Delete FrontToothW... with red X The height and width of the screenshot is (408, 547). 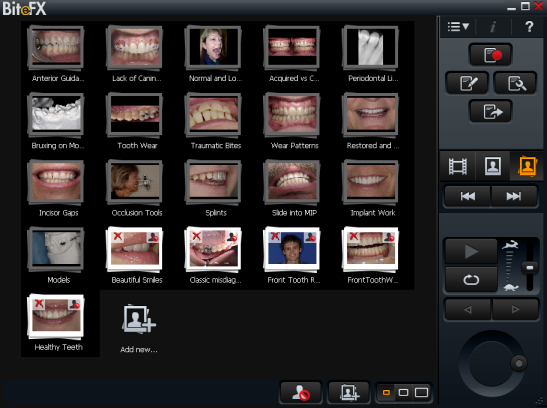pyautogui.click(x=354, y=236)
